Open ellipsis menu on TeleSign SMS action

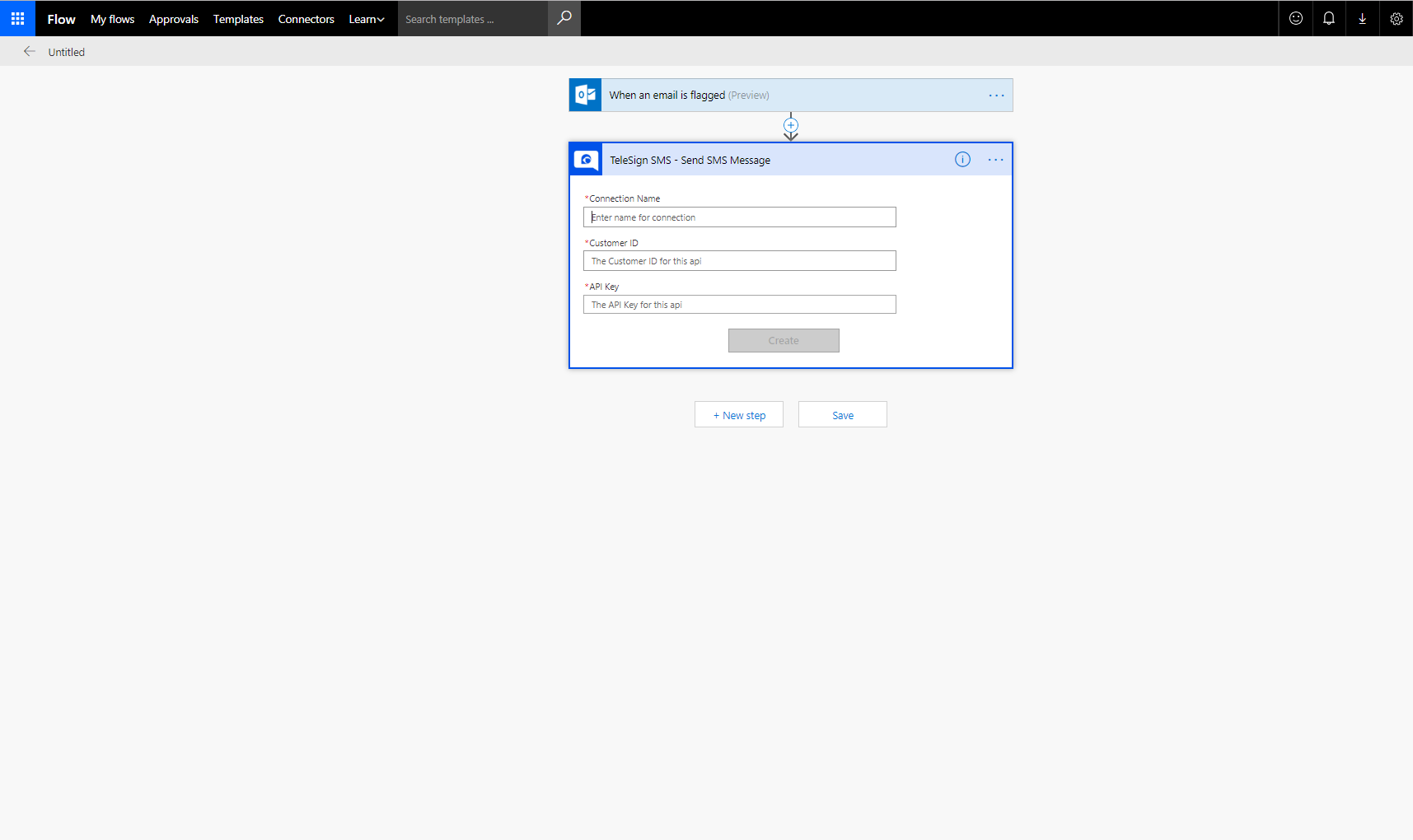coord(995,160)
